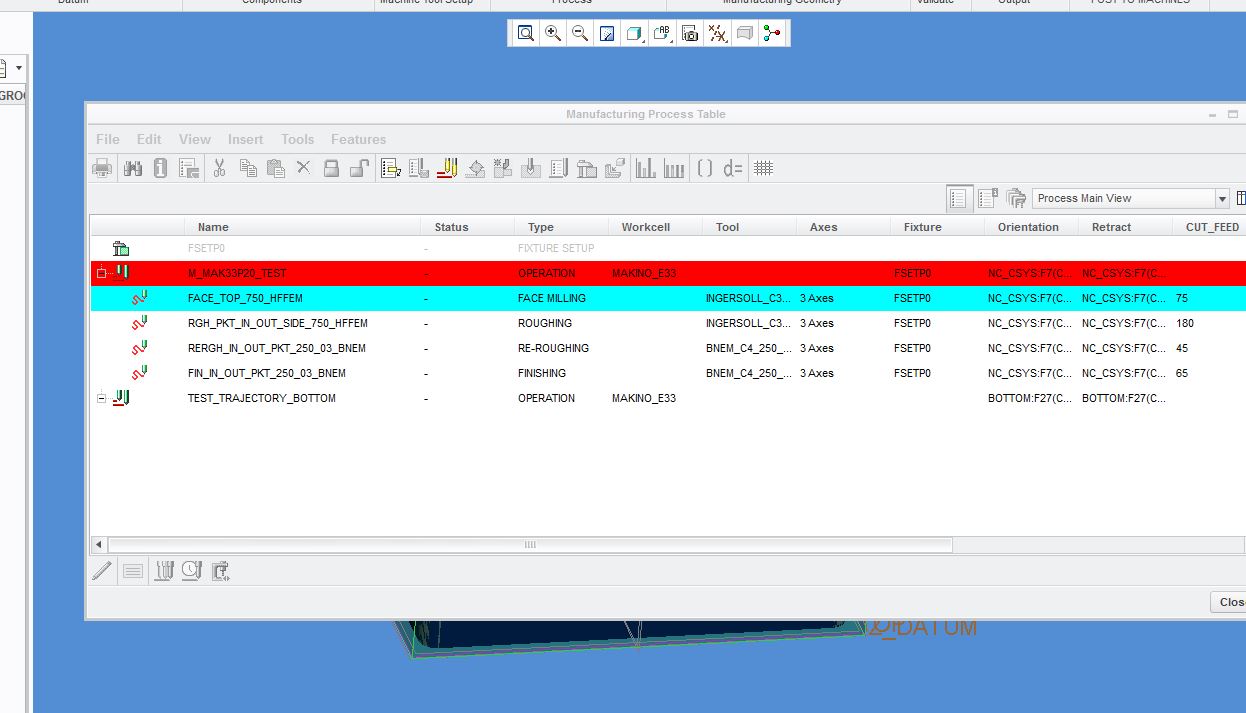Click the view manager camera icon
Screen dimensions: 1246x713
690,34
